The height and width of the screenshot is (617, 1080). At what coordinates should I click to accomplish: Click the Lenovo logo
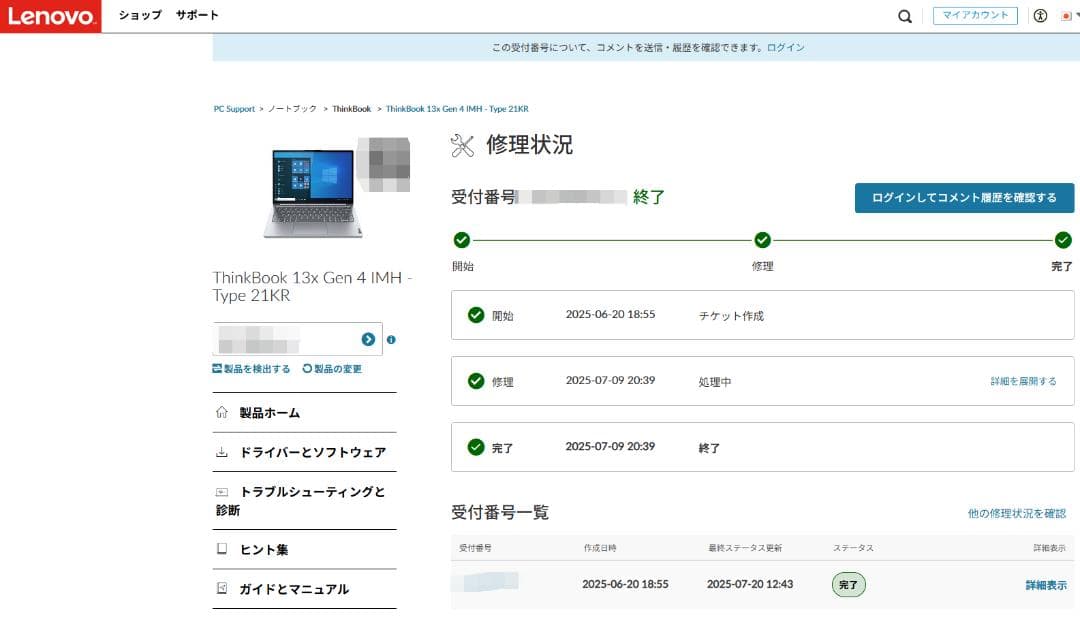pos(51,16)
